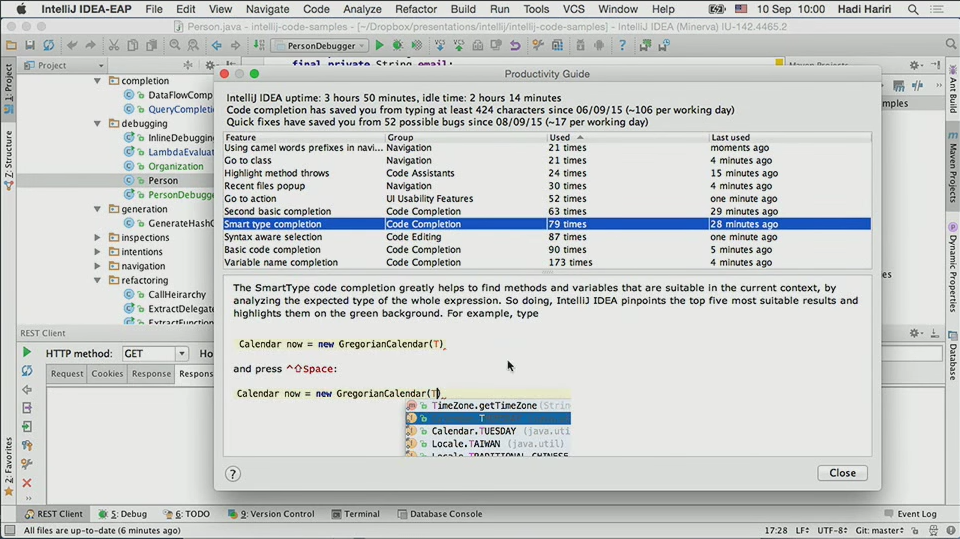Sort table by Used column header
The height and width of the screenshot is (539, 960).
(x=627, y=137)
